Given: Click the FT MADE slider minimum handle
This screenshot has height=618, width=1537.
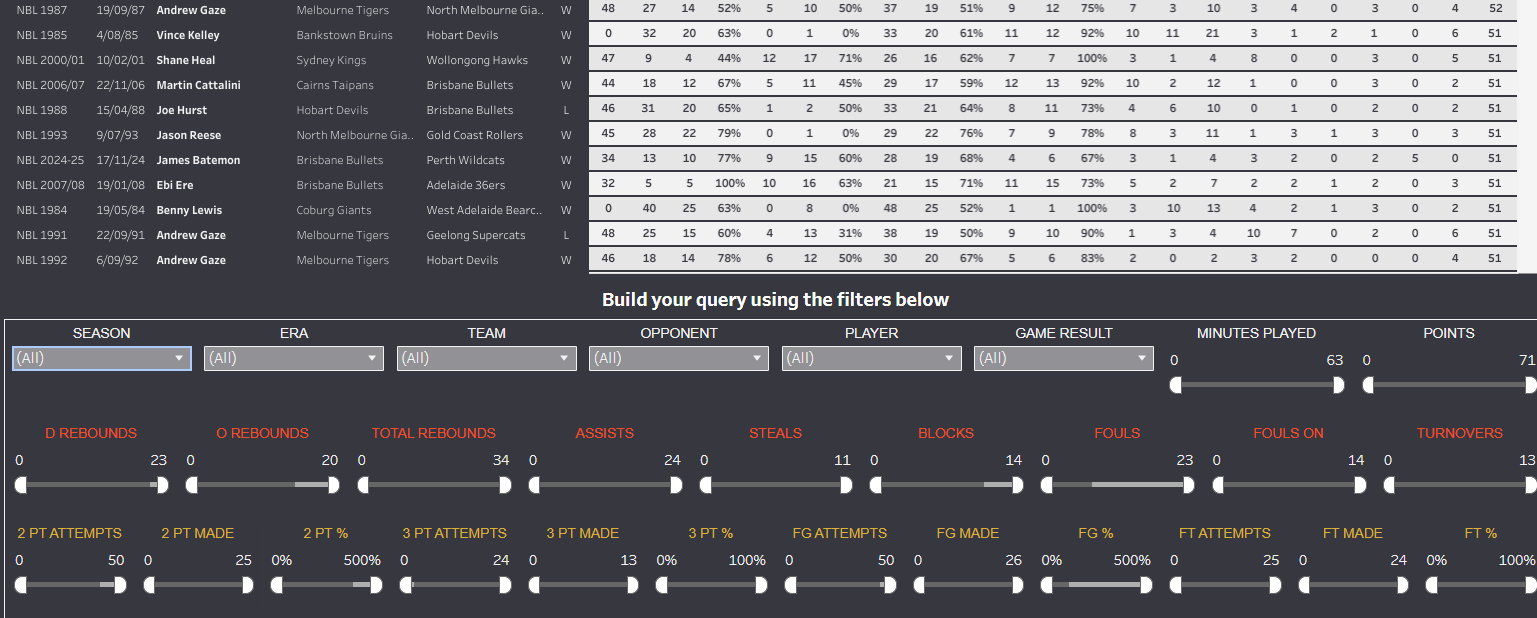Looking at the screenshot, I should [x=1304, y=585].
